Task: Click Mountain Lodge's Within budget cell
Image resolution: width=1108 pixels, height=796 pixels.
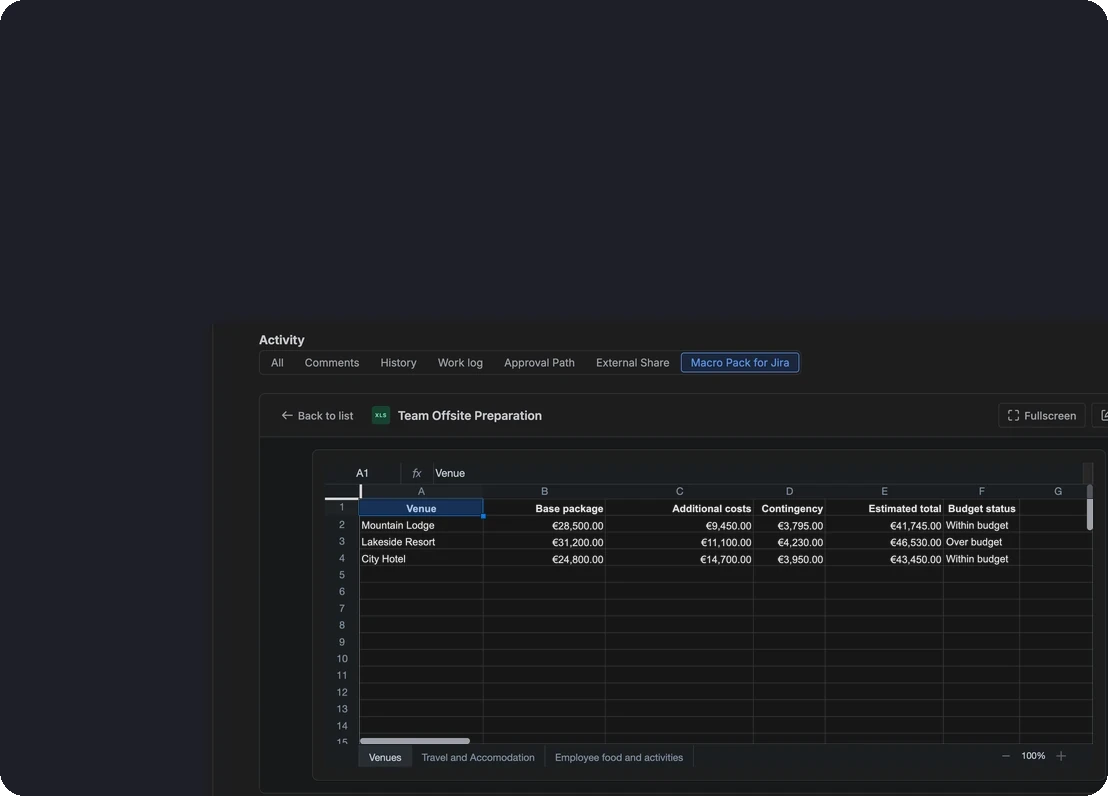Action: click(982, 525)
